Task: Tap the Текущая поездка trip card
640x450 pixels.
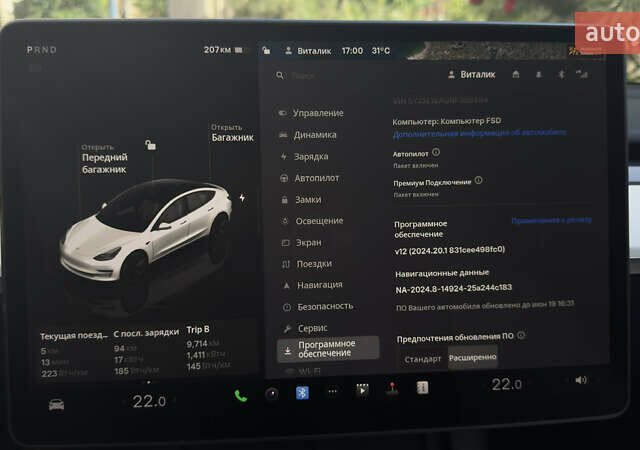Action: pyautogui.click(x=73, y=354)
